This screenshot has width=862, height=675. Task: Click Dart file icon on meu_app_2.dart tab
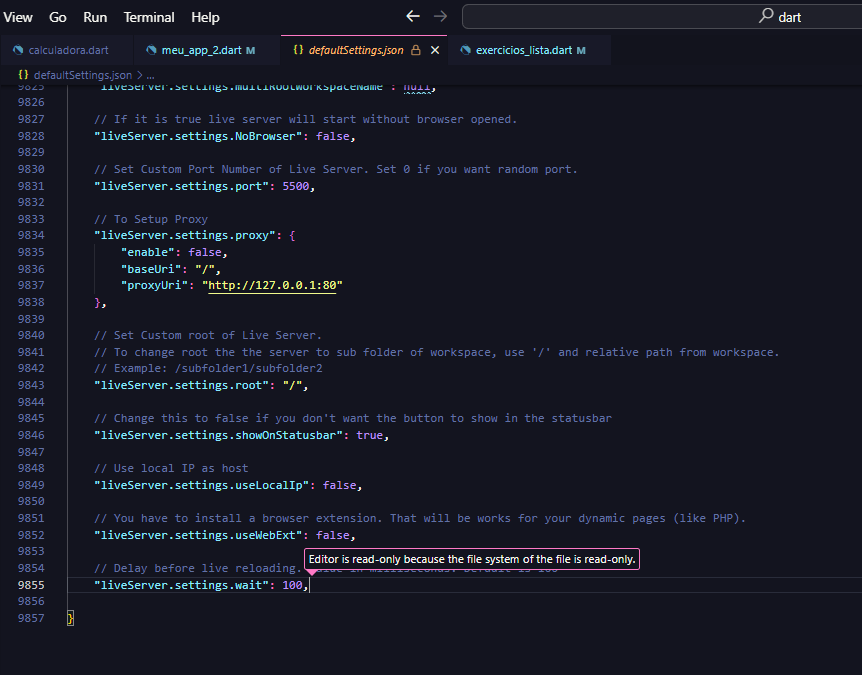151,50
